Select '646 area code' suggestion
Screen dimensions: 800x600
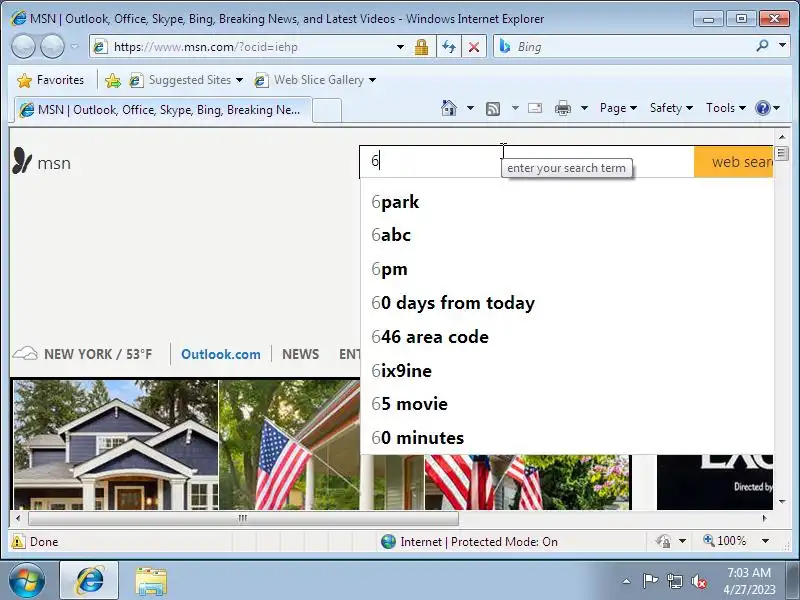[566, 337]
